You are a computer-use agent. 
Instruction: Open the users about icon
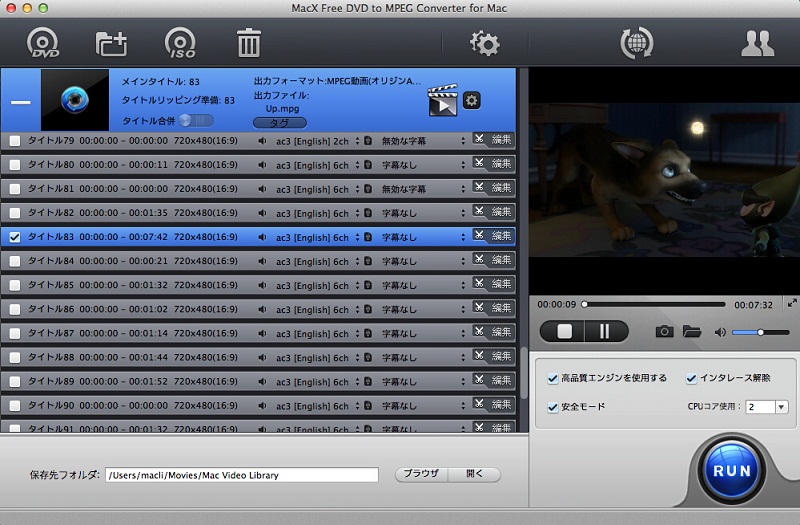[757, 43]
